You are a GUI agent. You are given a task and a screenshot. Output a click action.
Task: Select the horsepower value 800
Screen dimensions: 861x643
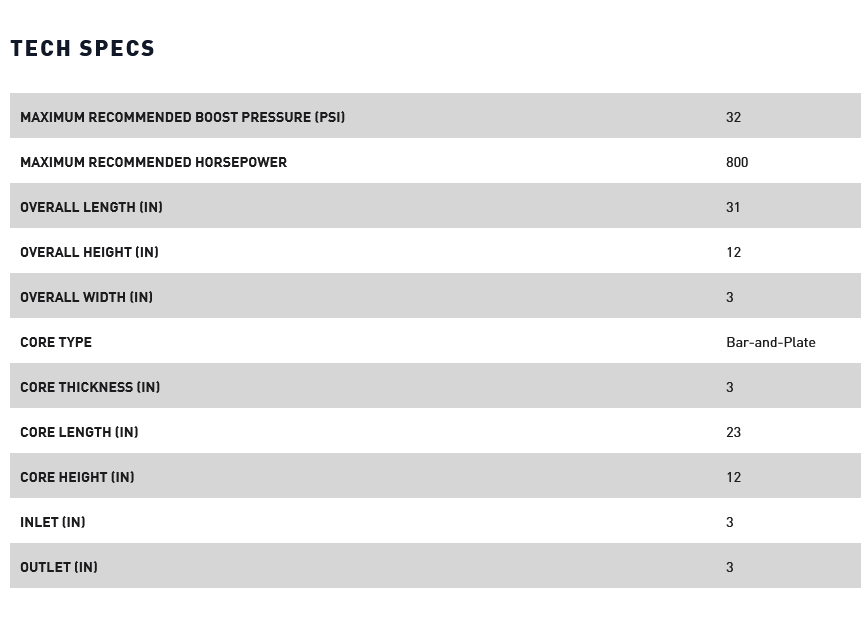(x=737, y=162)
